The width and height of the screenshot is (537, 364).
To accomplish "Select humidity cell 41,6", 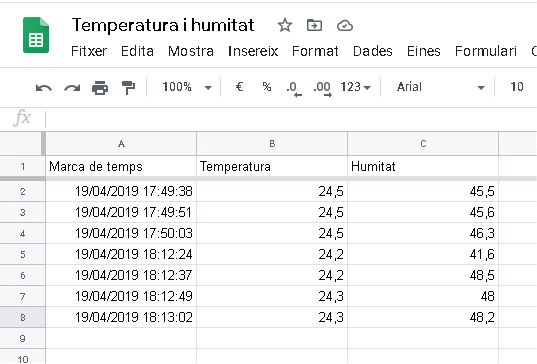I will tap(423, 254).
